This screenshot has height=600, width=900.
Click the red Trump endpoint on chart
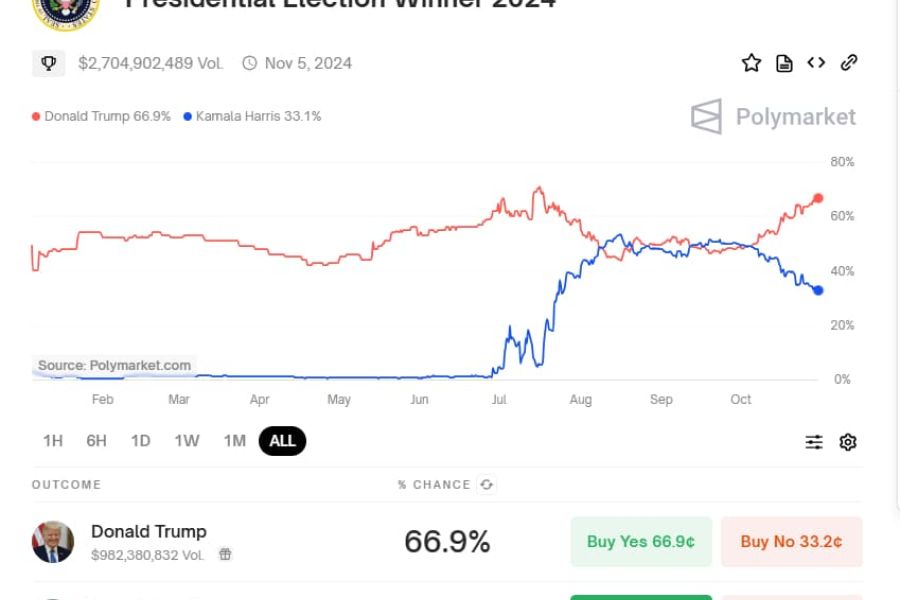point(818,198)
